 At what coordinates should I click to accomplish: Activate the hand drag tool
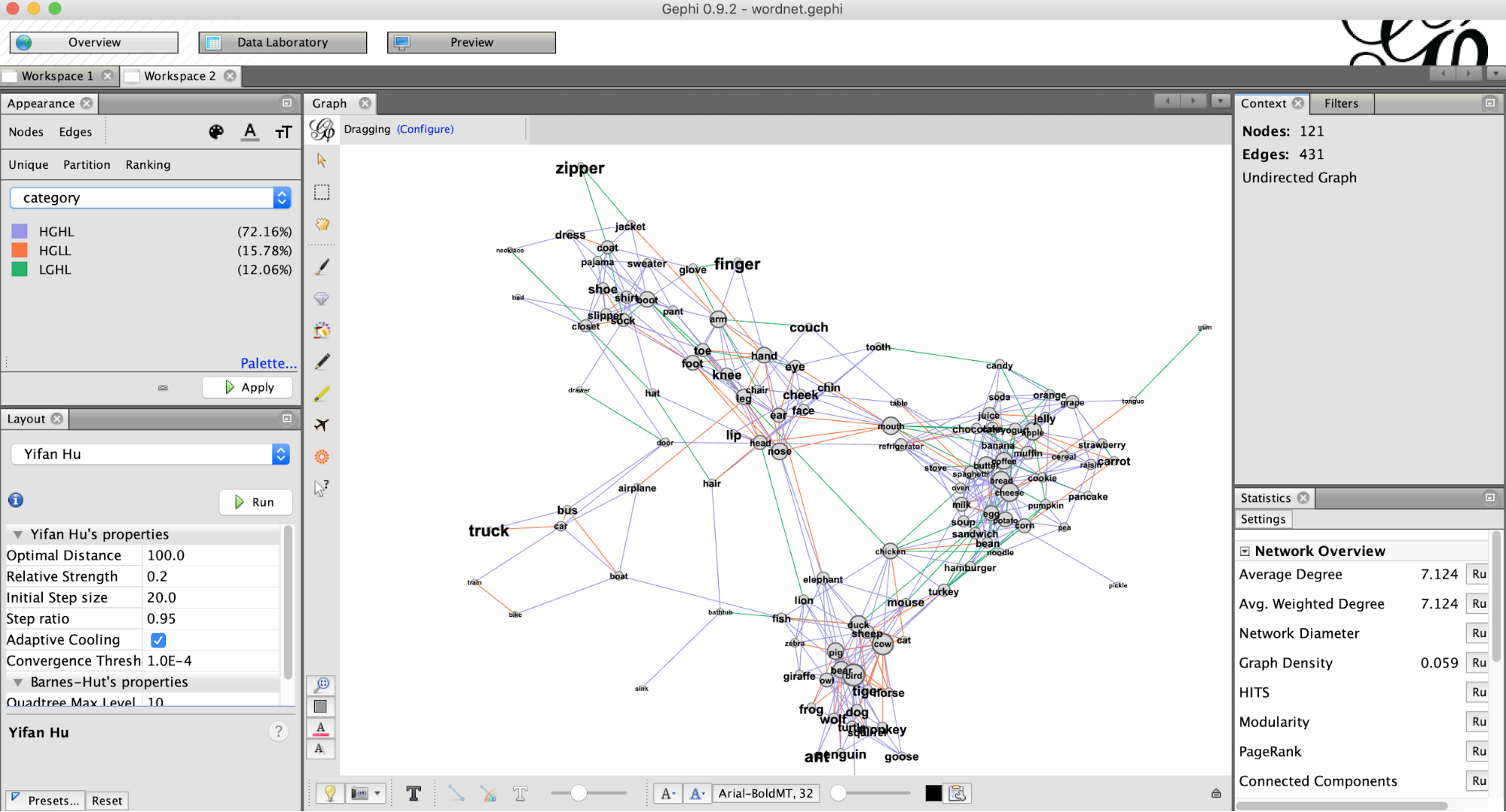click(x=322, y=224)
